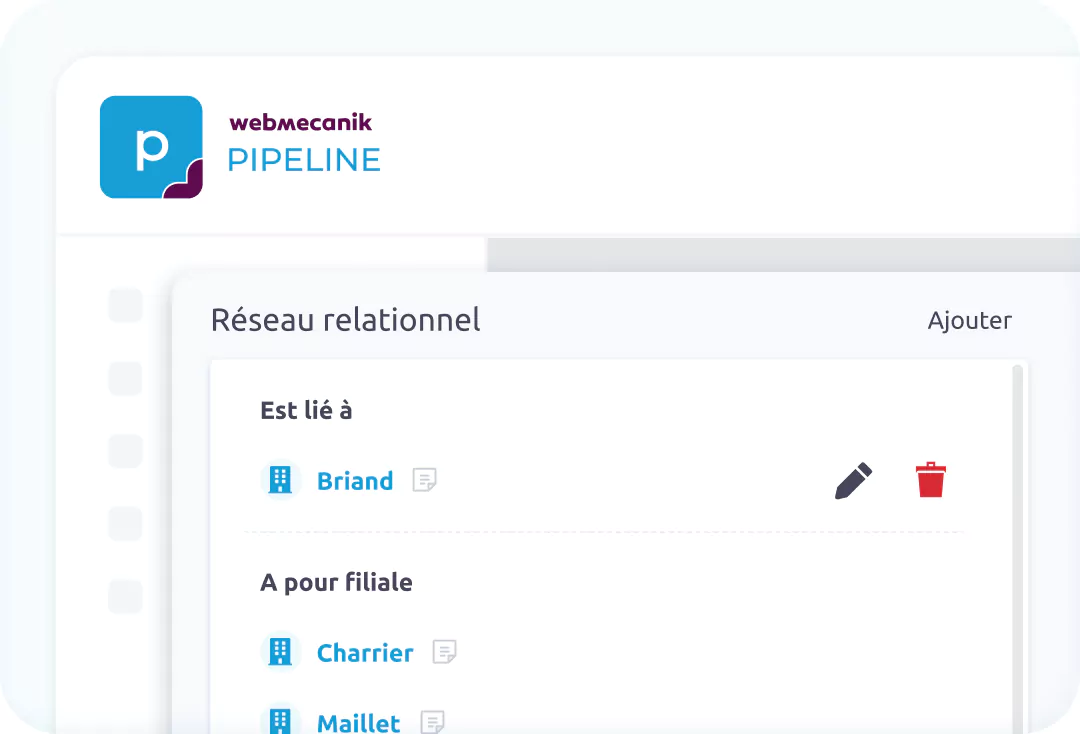Image resolution: width=1080 pixels, height=734 pixels.
Task: Open the note icon beside Charrier
Action: [x=446, y=652]
